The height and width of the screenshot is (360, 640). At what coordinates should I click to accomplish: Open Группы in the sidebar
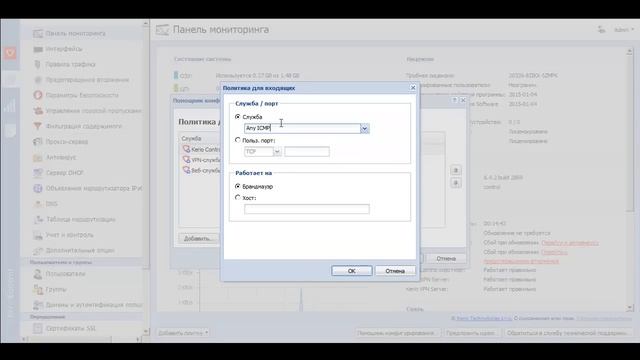tap(56, 289)
